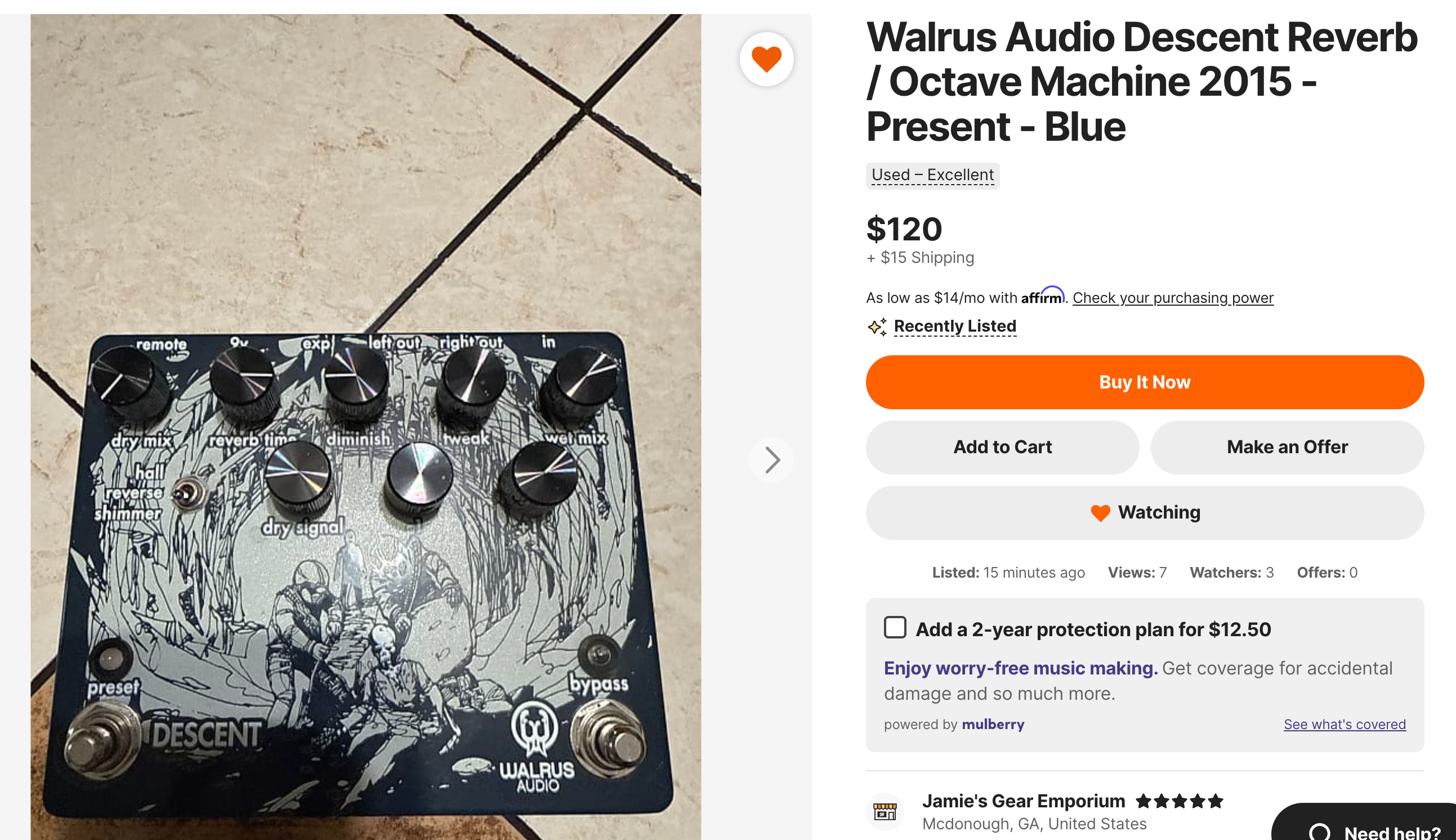Click the heart icon in Watching button

(1100, 512)
